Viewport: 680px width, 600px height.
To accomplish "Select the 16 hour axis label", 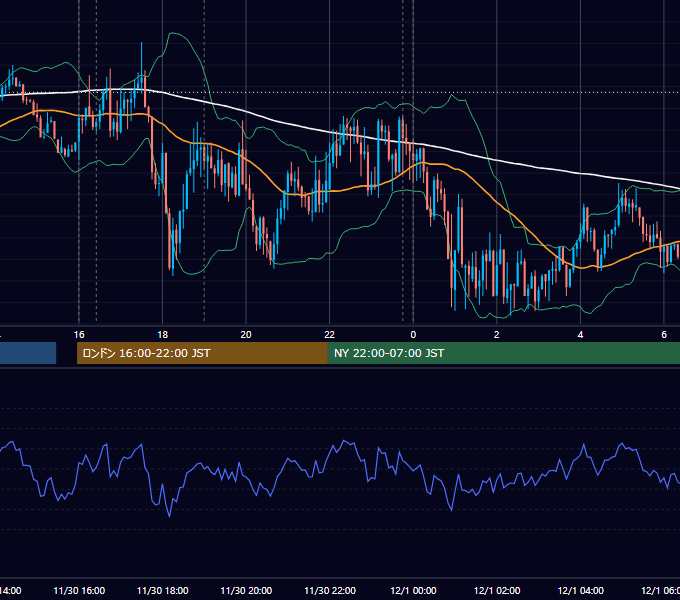I will [79, 335].
